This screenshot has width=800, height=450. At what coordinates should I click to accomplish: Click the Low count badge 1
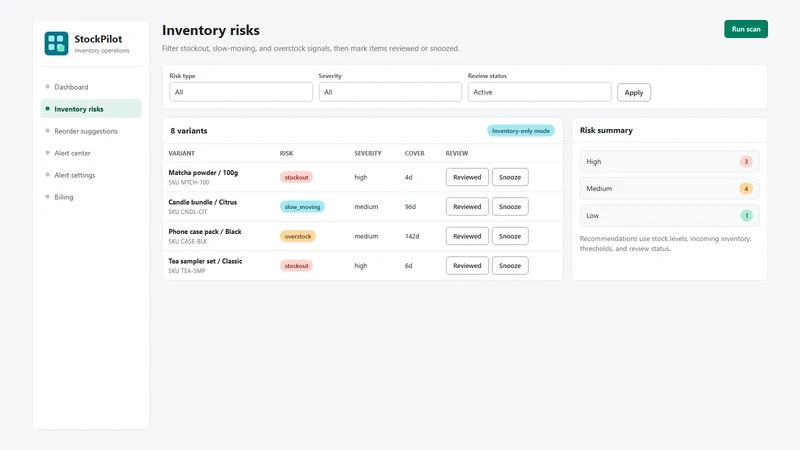(x=746, y=215)
